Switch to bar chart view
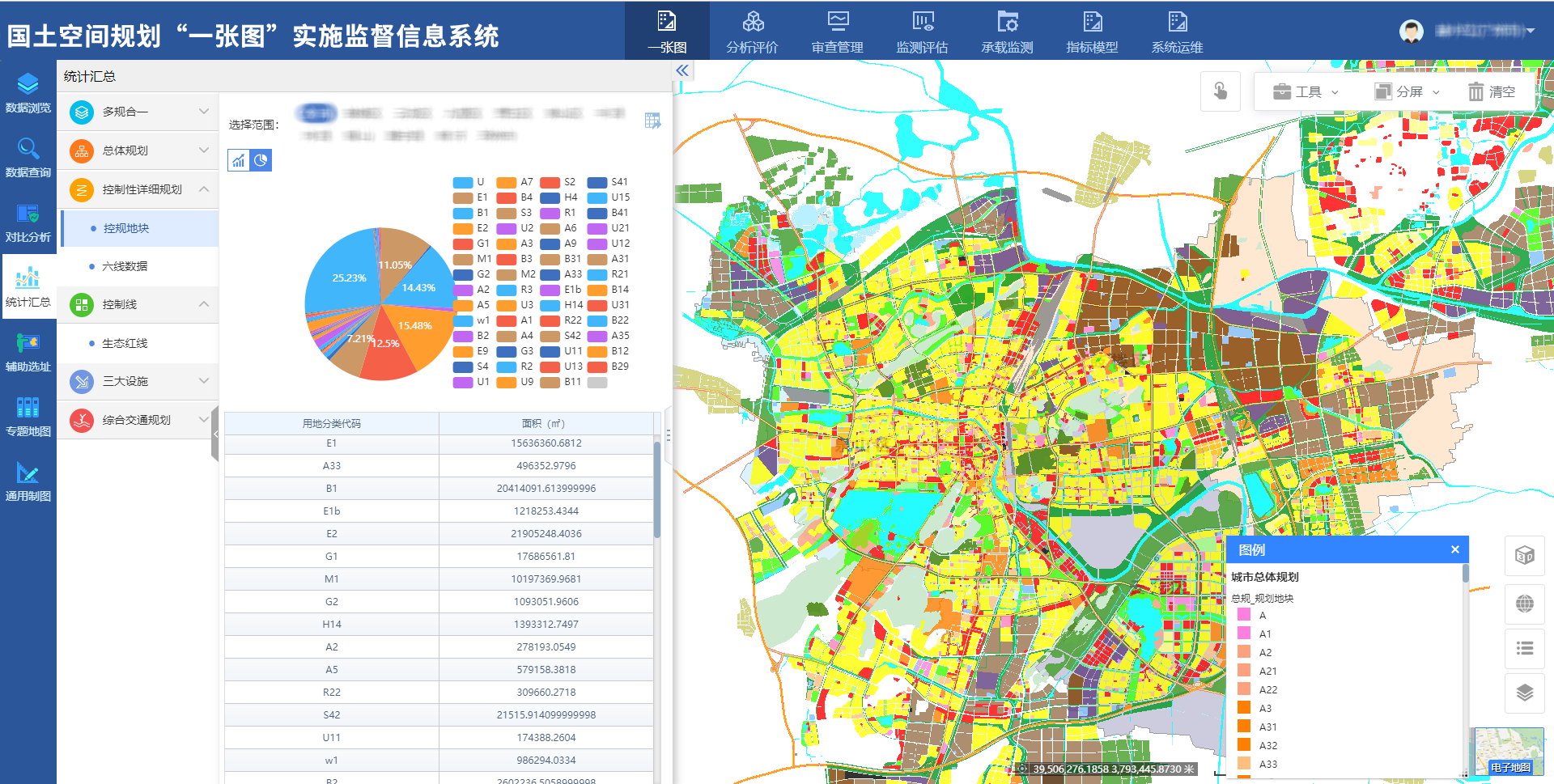Screen dimensions: 1554x784 (239, 160)
